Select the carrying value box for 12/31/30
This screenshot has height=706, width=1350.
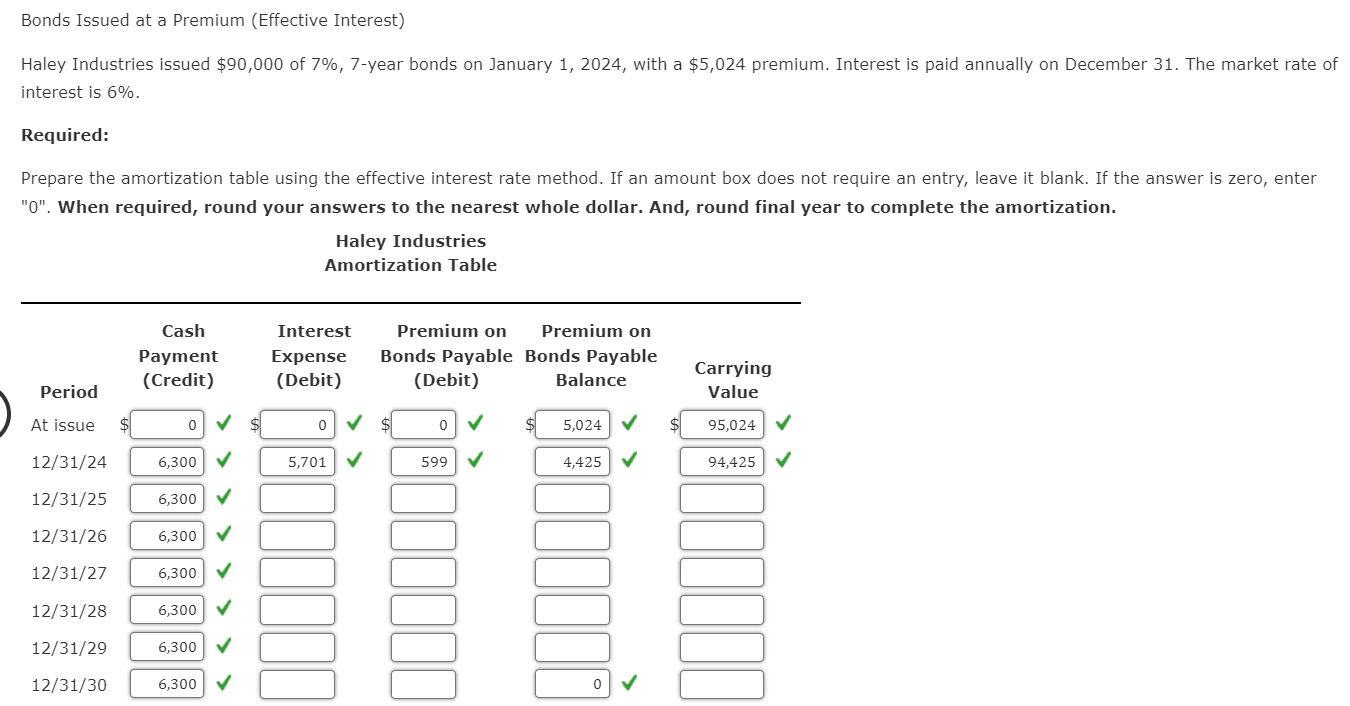pyautogui.click(x=721, y=684)
